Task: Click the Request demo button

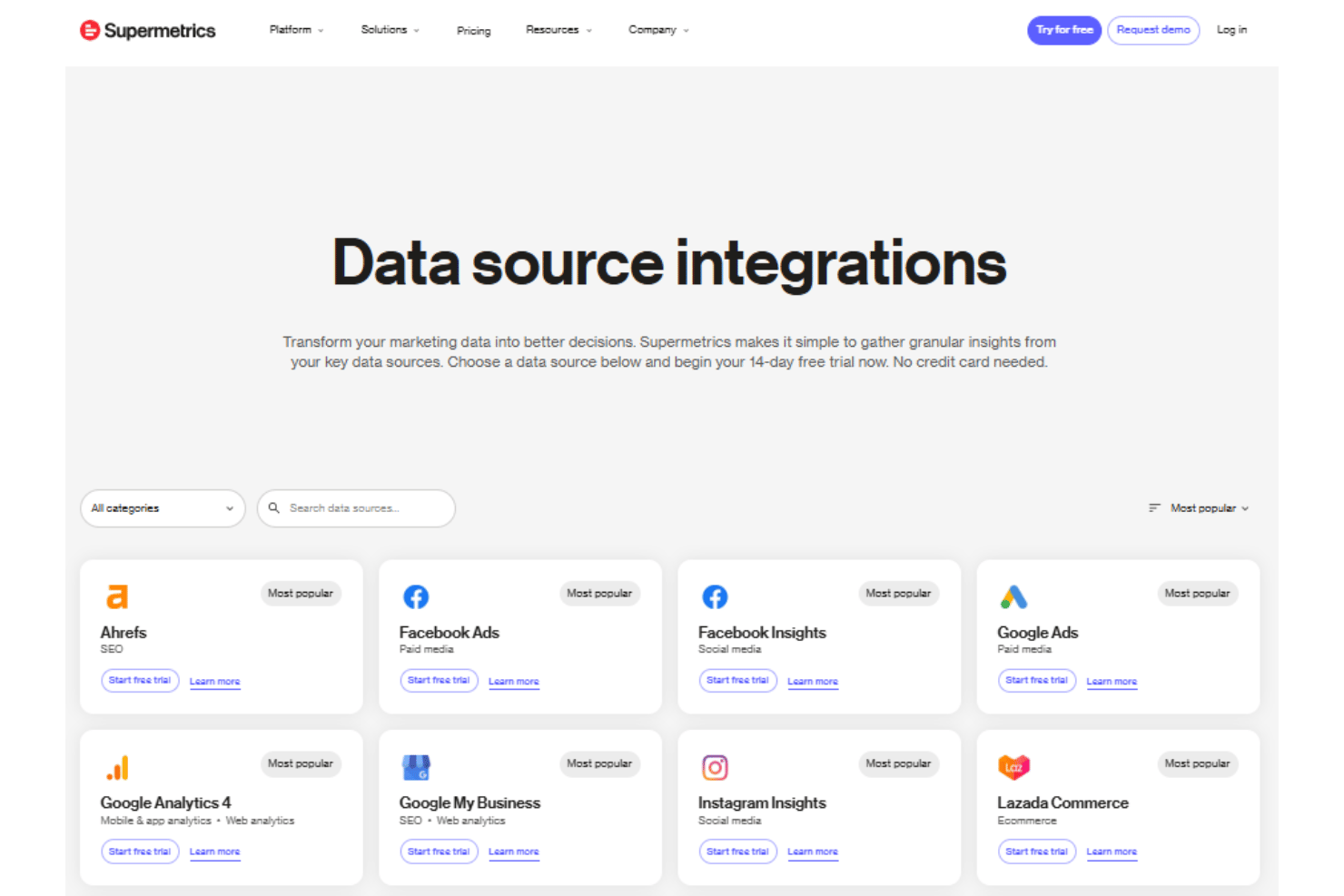Action: (1153, 30)
